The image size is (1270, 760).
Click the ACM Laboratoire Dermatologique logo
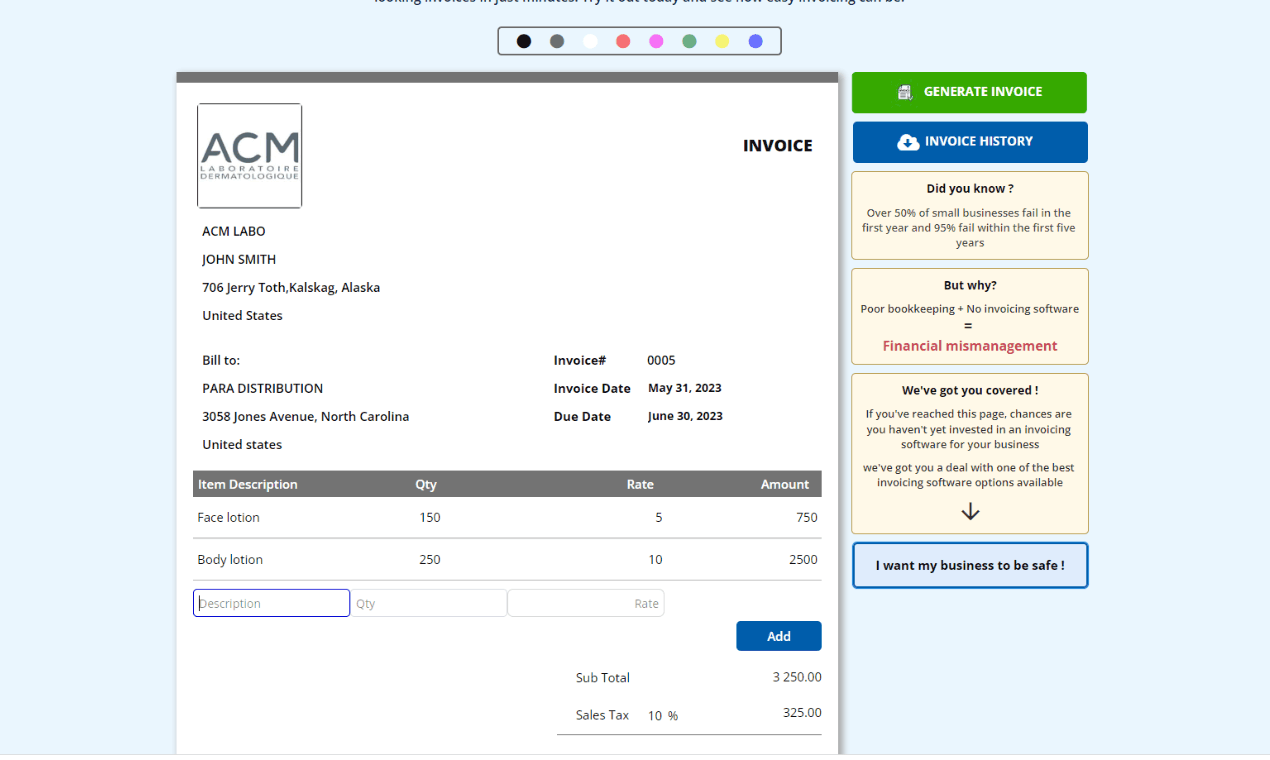coord(249,155)
